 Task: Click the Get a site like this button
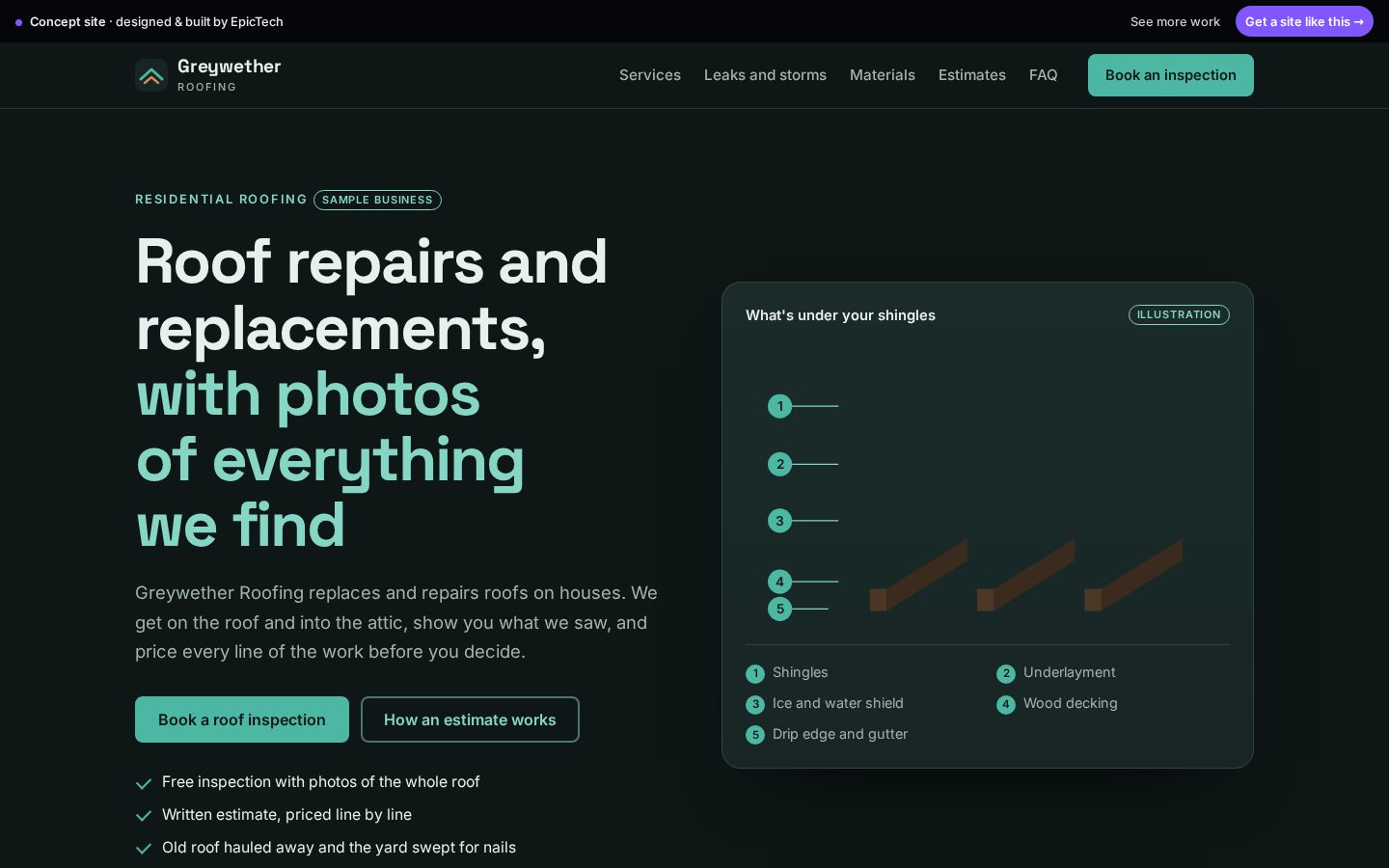1304,21
